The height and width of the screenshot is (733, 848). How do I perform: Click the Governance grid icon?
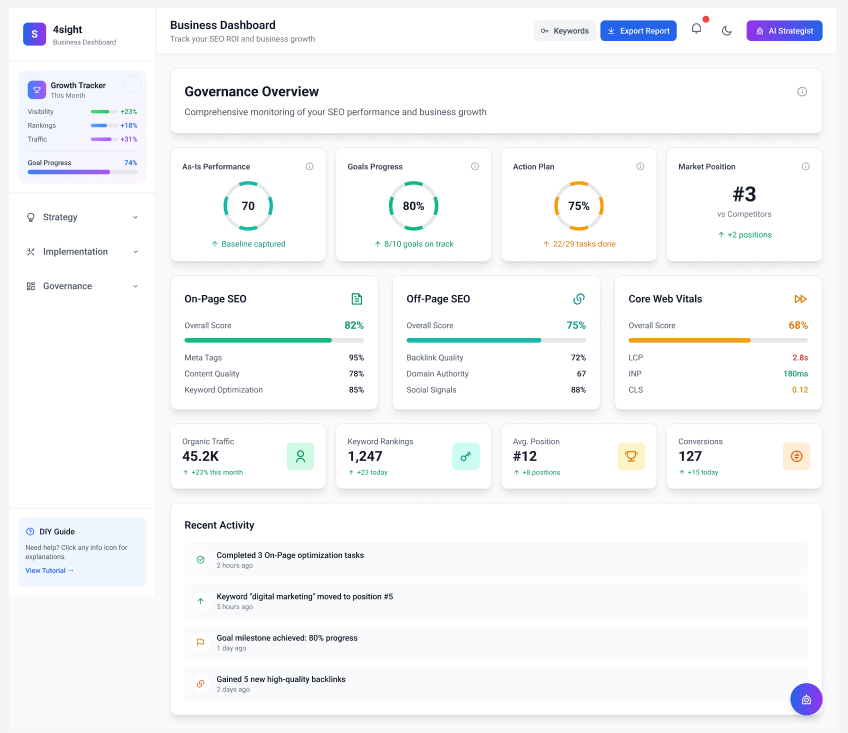point(31,286)
